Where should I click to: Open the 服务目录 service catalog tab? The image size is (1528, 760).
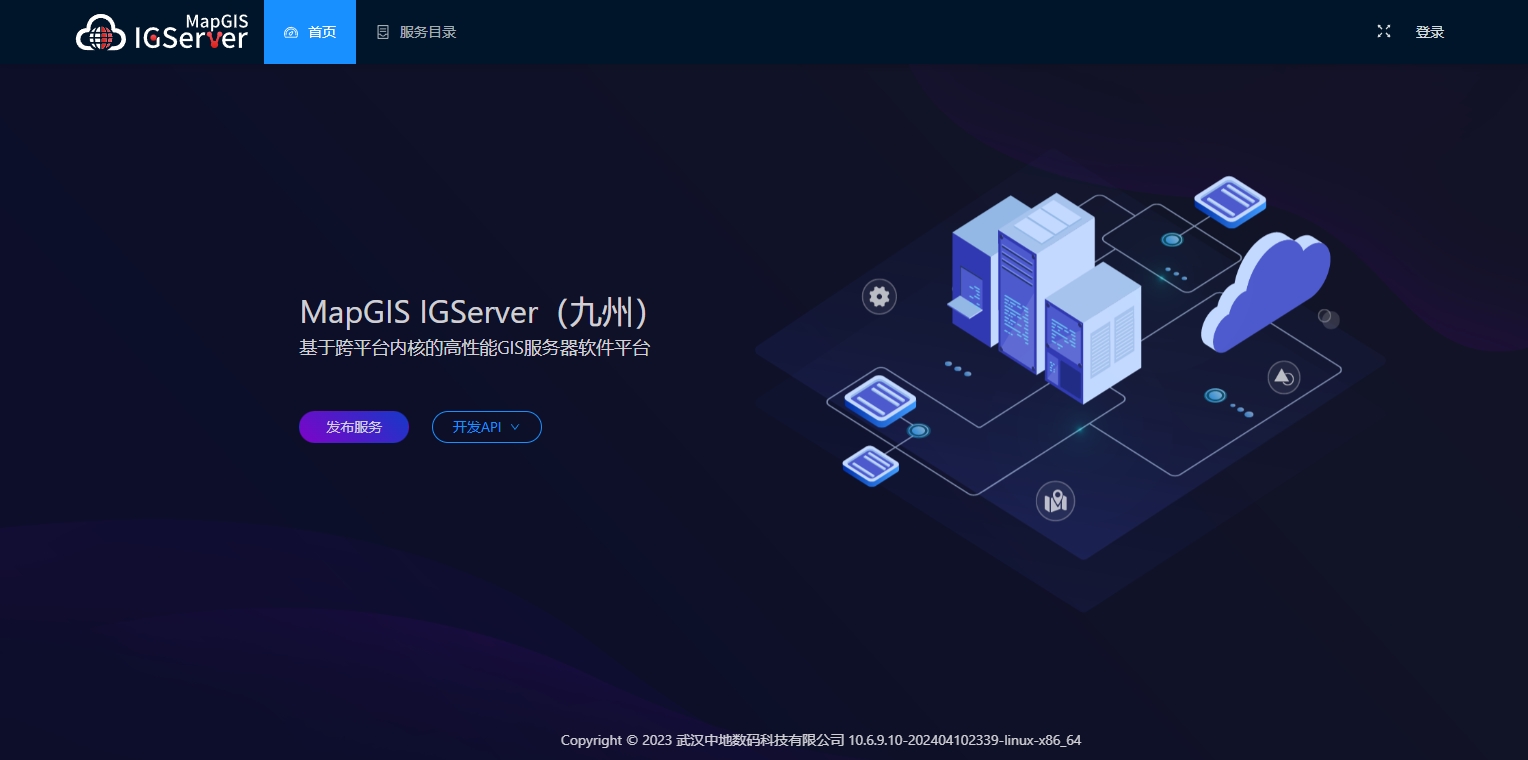416,32
